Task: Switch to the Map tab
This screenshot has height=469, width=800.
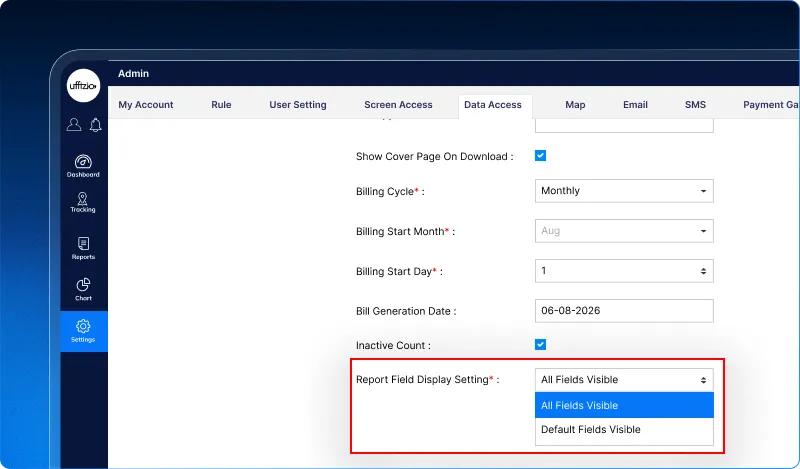Action: (x=575, y=105)
